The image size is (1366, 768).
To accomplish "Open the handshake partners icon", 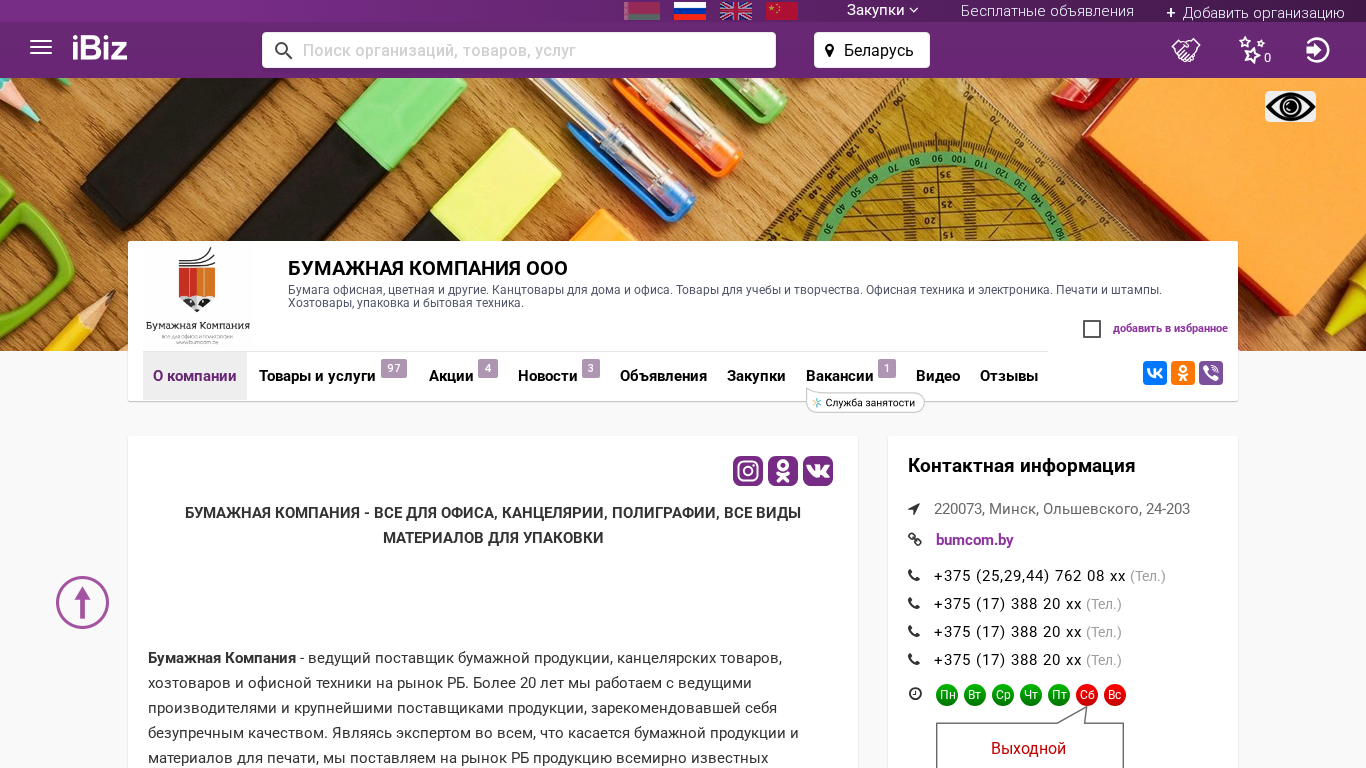I will tap(1186, 50).
